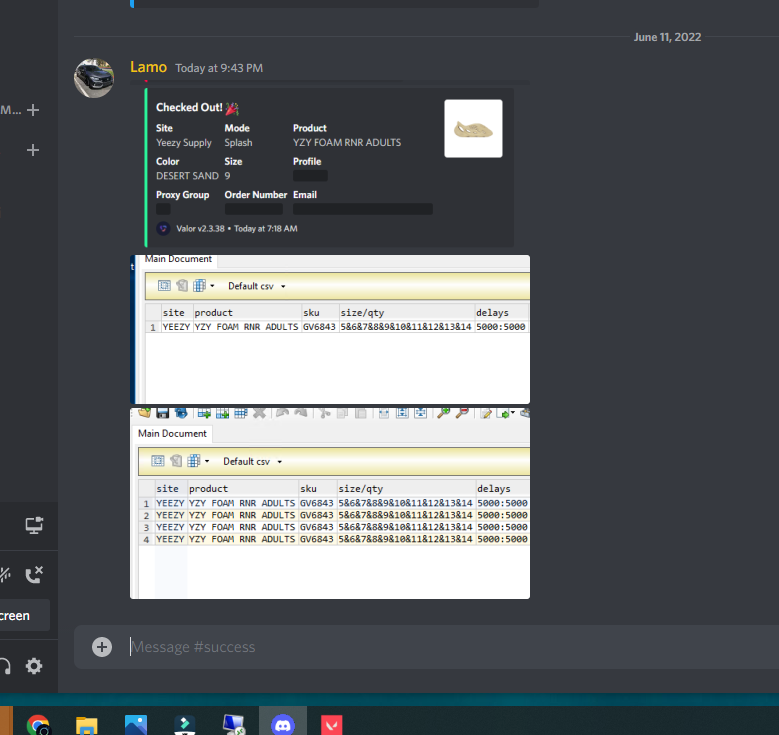Viewport: 779px width, 735px height.
Task: Open Valorant from the taskbar
Action: (x=331, y=724)
